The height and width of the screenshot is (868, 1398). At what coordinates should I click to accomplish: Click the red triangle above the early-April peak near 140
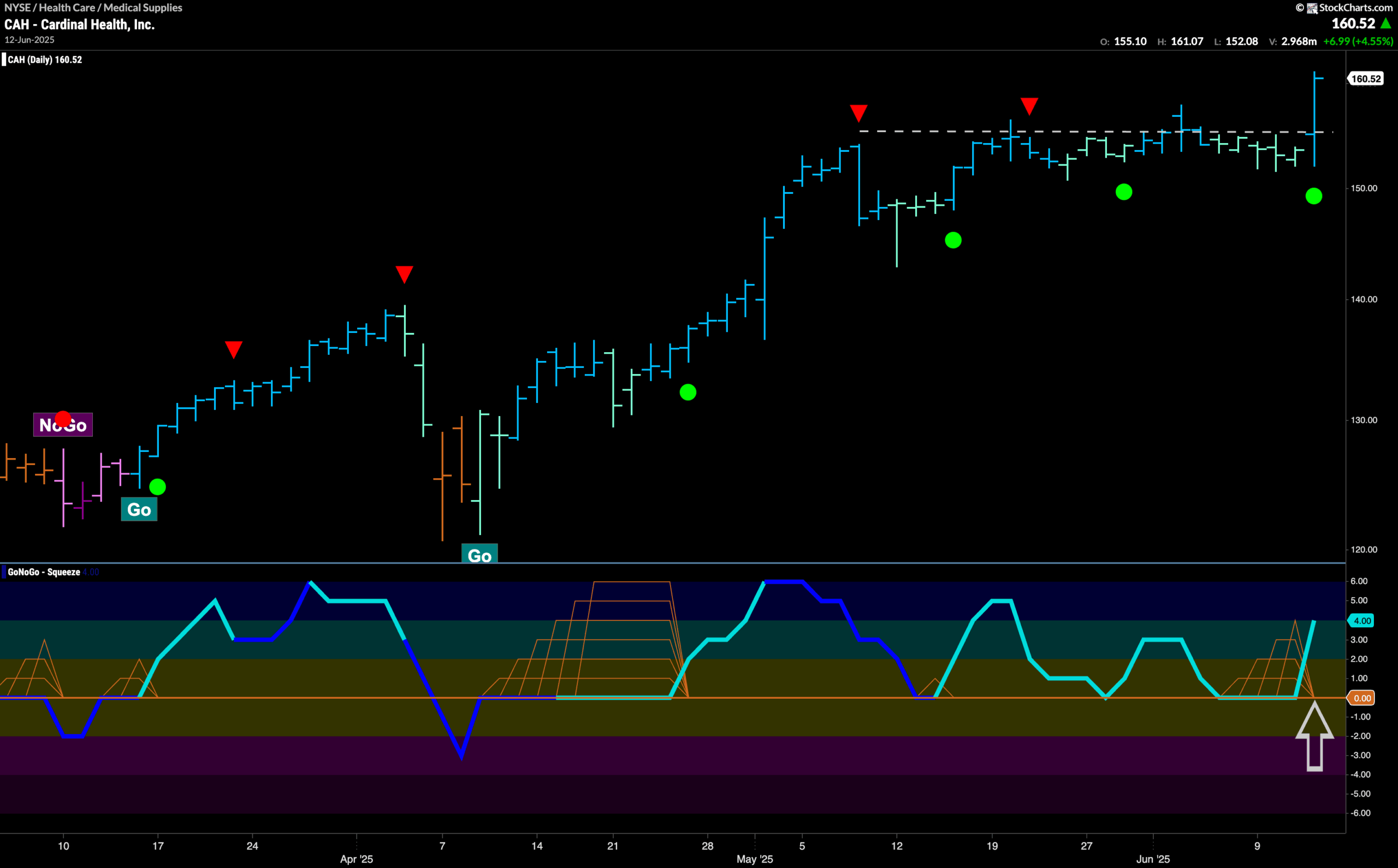point(404,274)
